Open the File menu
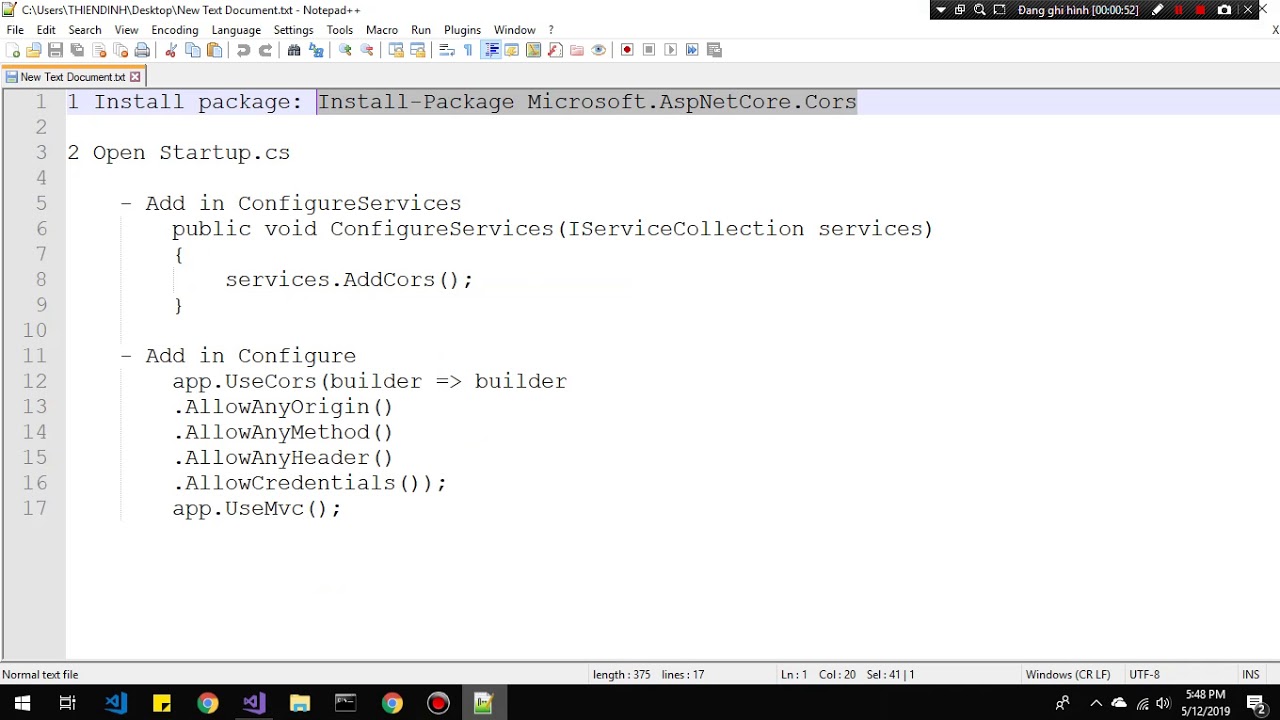The image size is (1280, 720). pyautogui.click(x=15, y=30)
